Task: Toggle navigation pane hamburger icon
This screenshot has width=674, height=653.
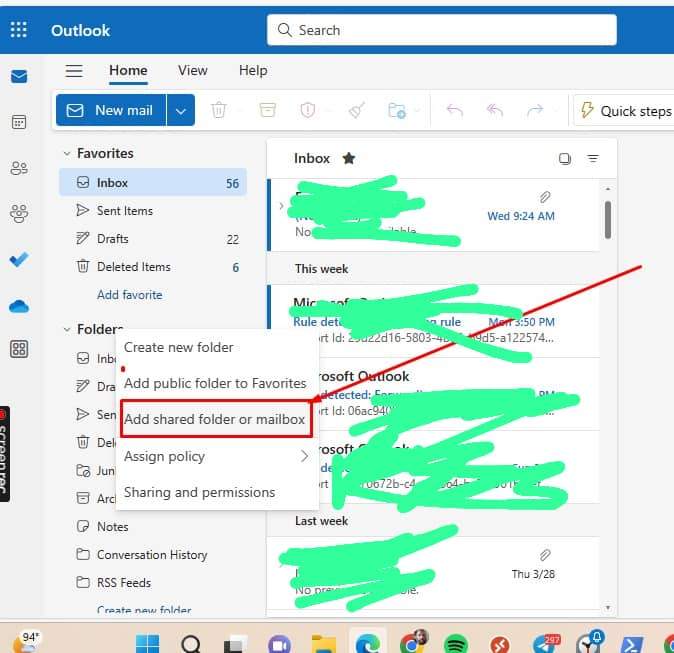Action: [74, 71]
